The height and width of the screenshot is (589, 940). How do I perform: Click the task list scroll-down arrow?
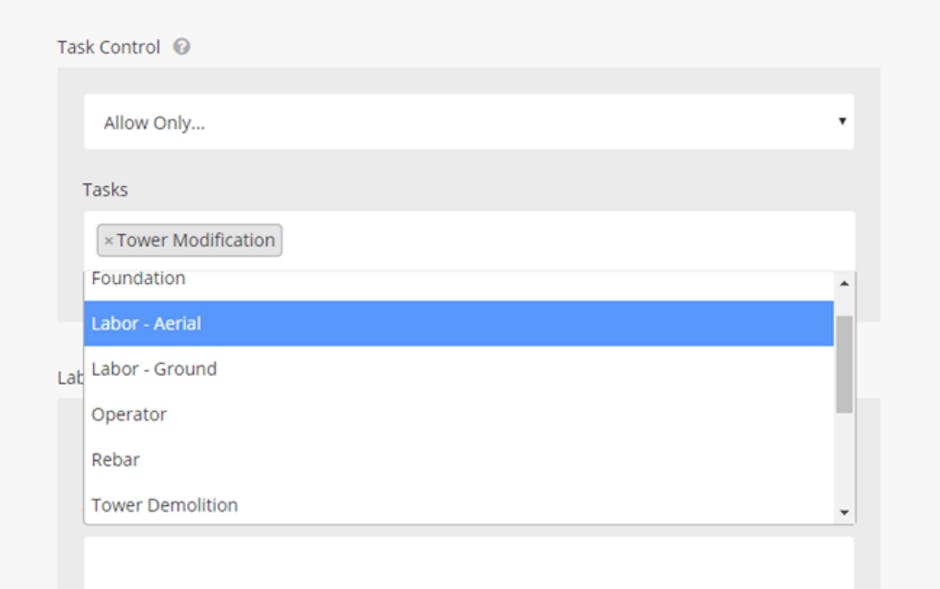pos(845,512)
